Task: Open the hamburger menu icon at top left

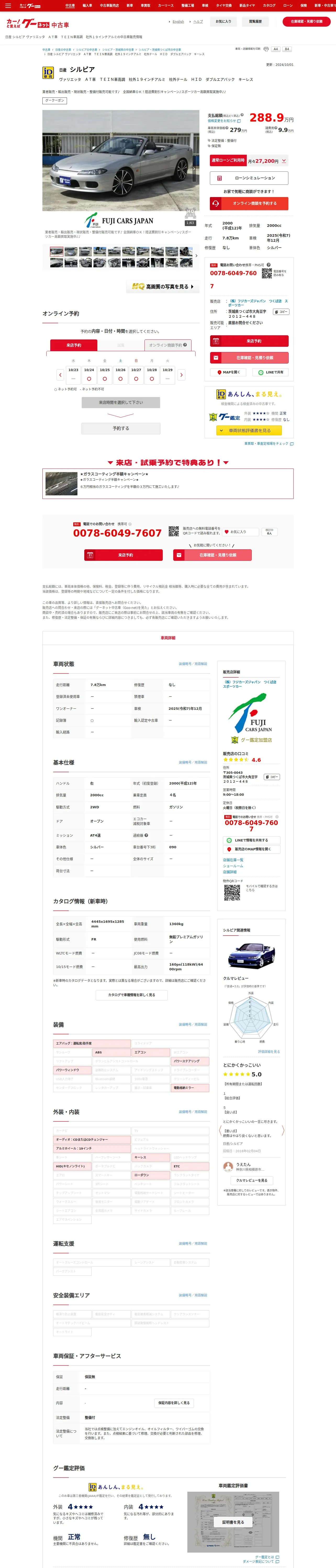Action: (x=8, y=5)
